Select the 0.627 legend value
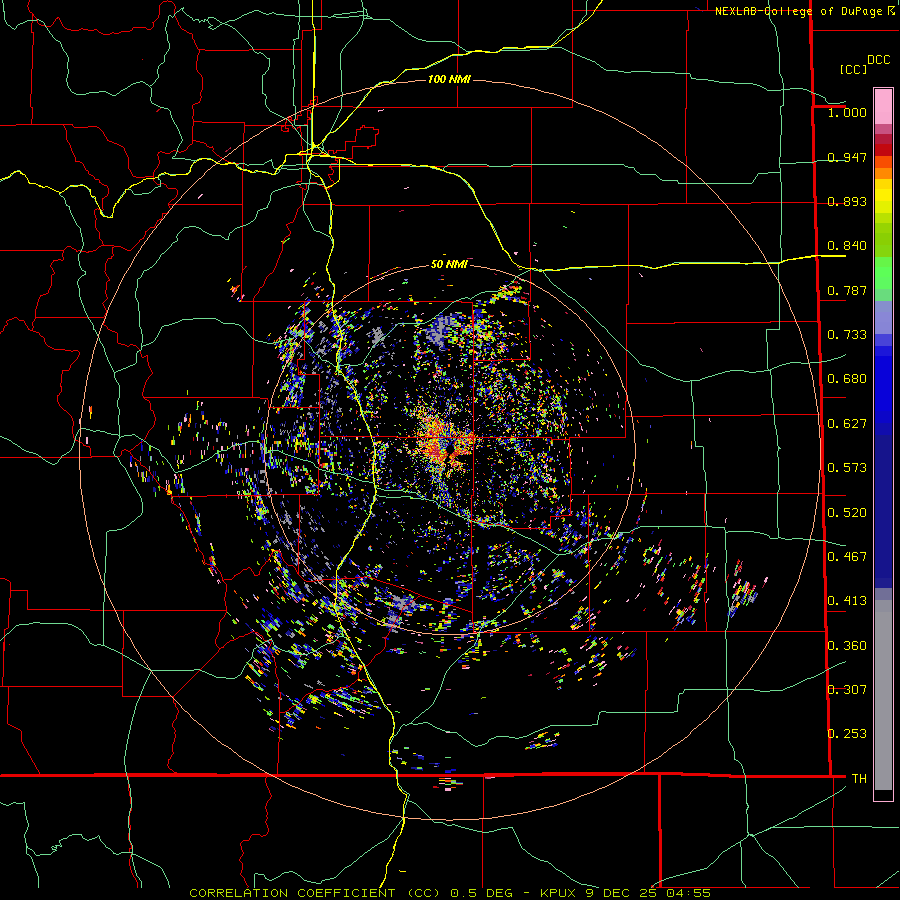This screenshot has width=900, height=900. (847, 424)
